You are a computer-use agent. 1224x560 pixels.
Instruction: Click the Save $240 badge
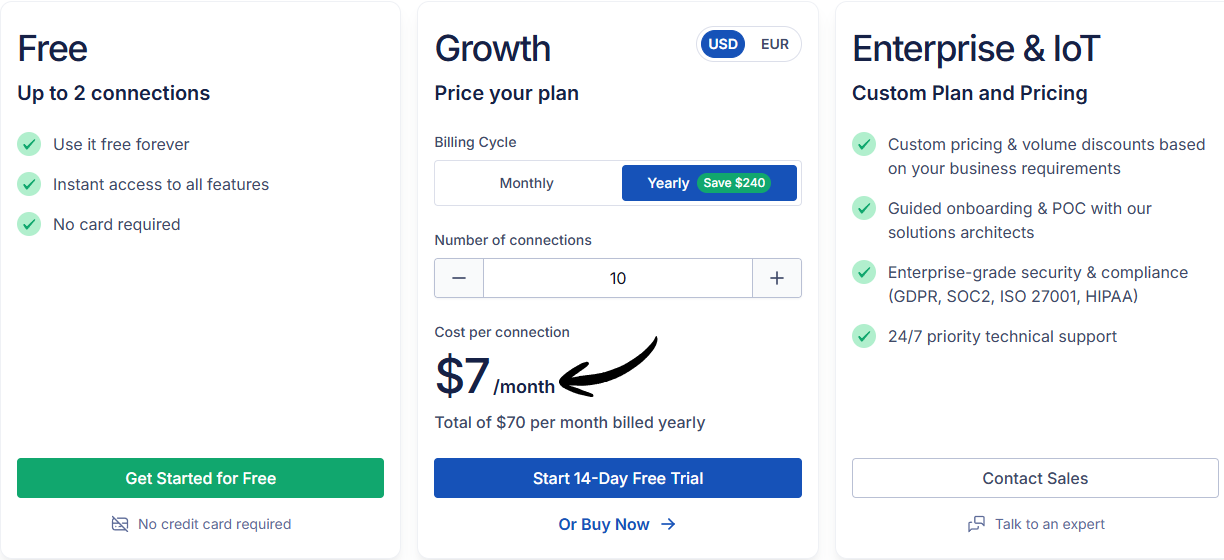pos(734,183)
